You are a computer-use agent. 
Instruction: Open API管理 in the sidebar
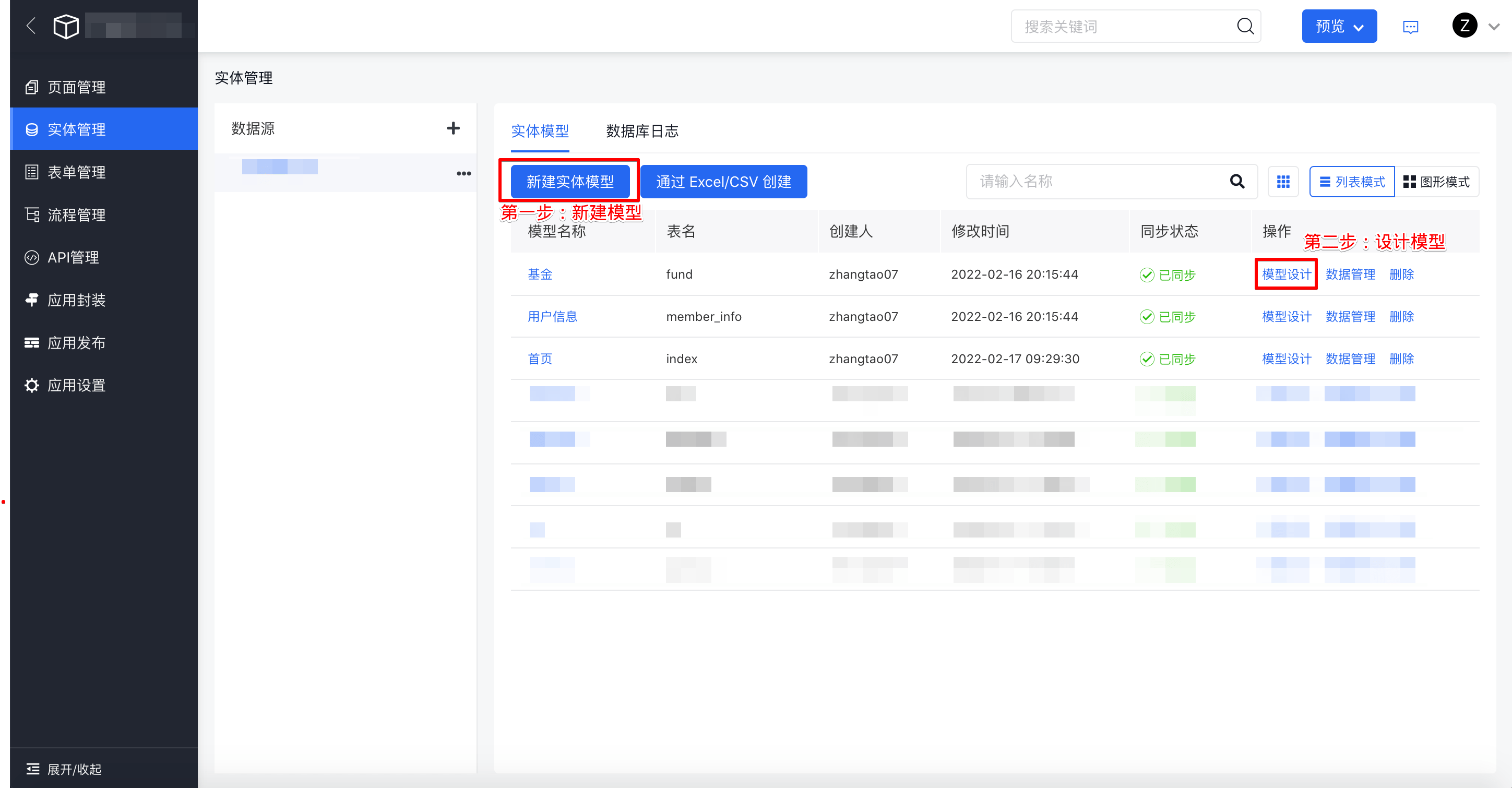(x=104, y=257)
